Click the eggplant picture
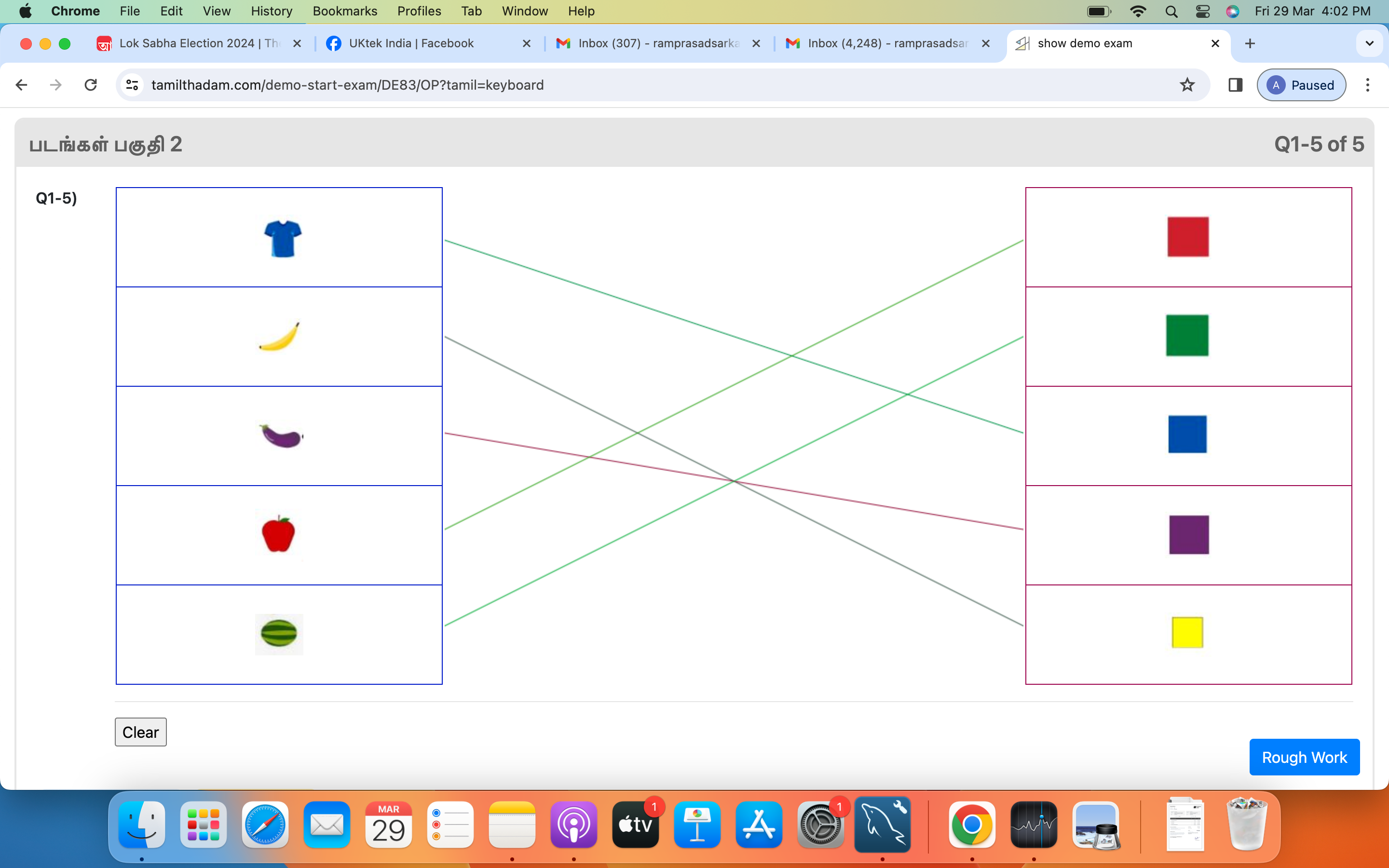 pos(281,436)
